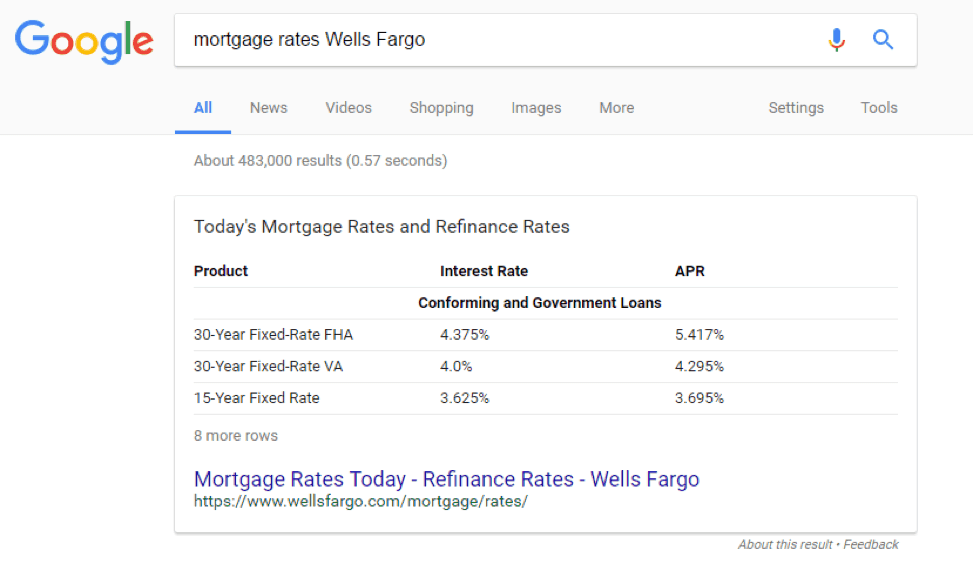This screenshot has width=973, height=570.
Task: Select the All results tab
Action: pyautogui.click(x=203, y=108)
